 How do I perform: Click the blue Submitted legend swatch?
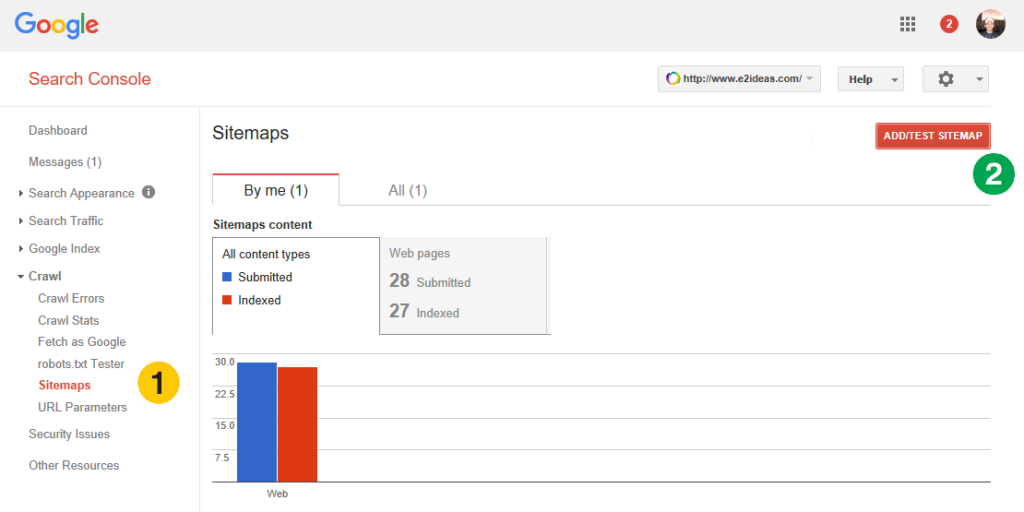[227, 277]
